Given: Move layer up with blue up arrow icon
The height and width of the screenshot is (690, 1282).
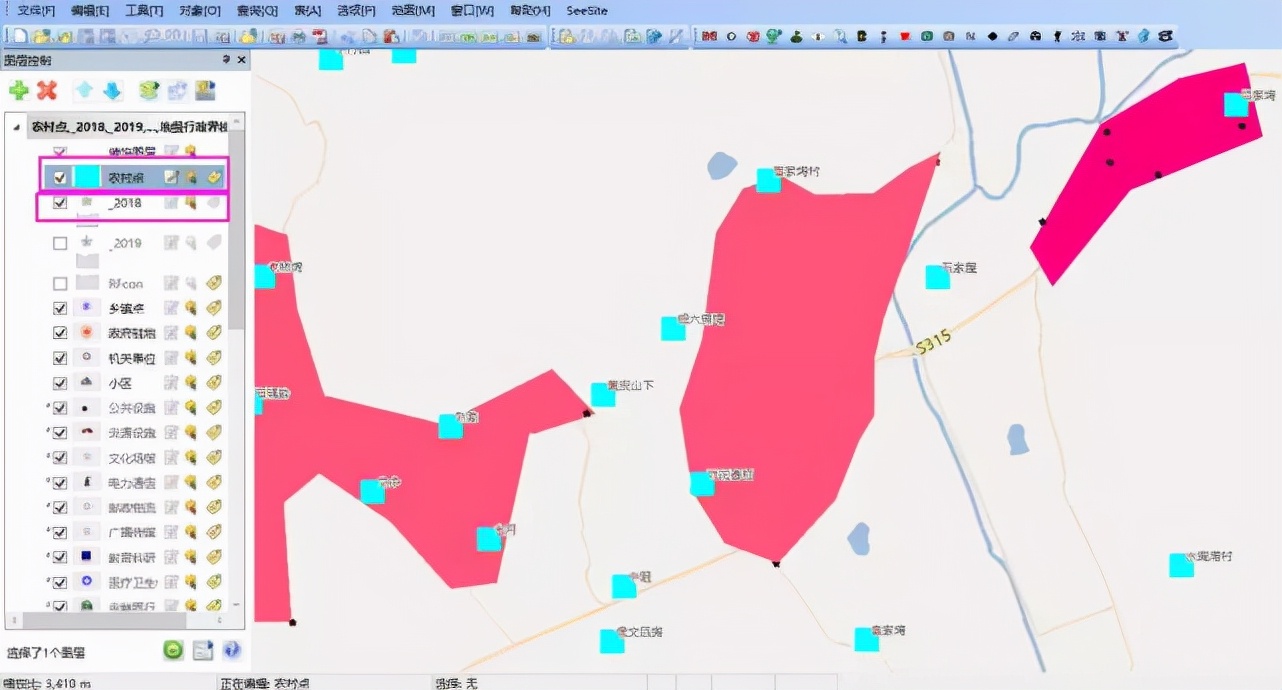Looking at the screenshot, I should coord(84,90).
